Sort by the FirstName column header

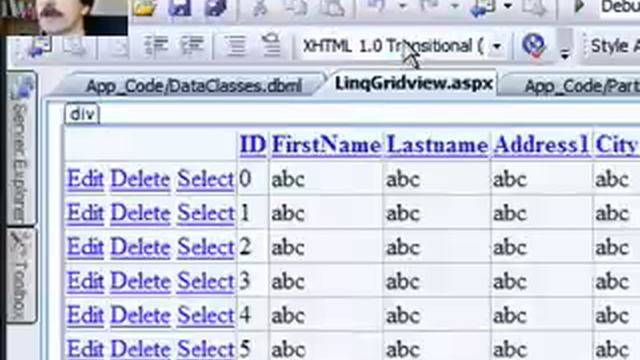[x=326, y=144]
